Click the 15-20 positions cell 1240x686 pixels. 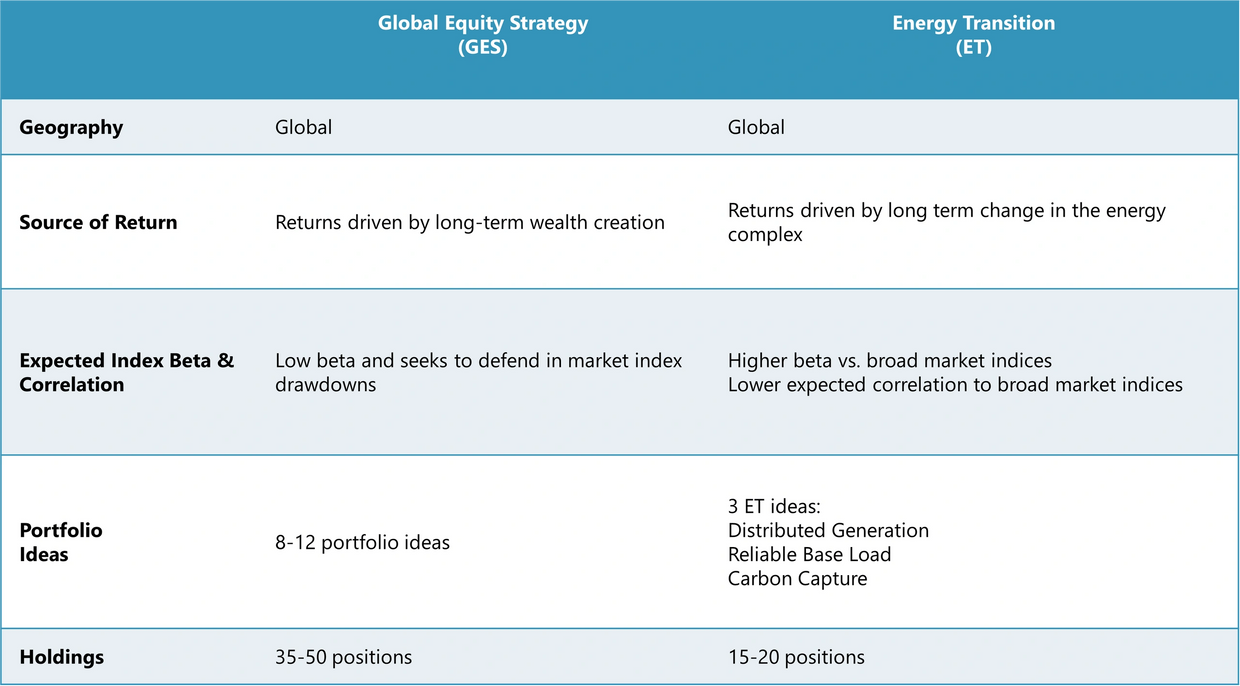pos(796,657)
